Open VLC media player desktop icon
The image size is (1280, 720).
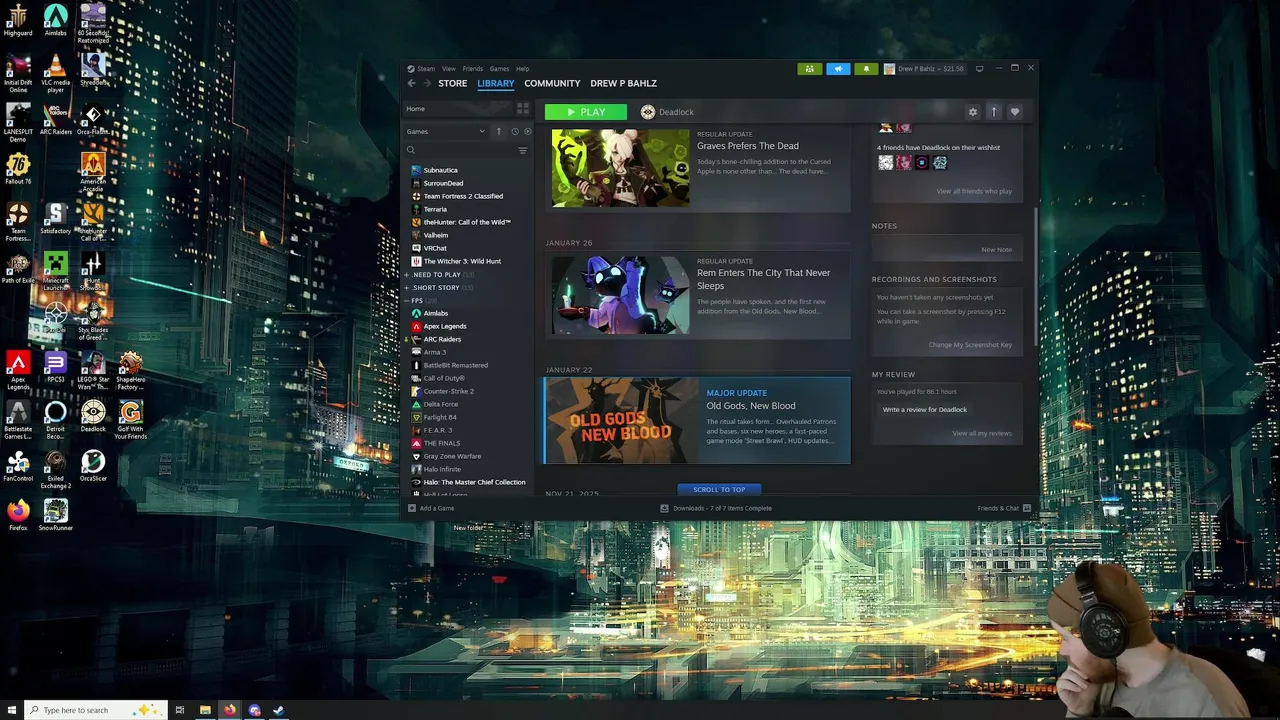(55, 75)
